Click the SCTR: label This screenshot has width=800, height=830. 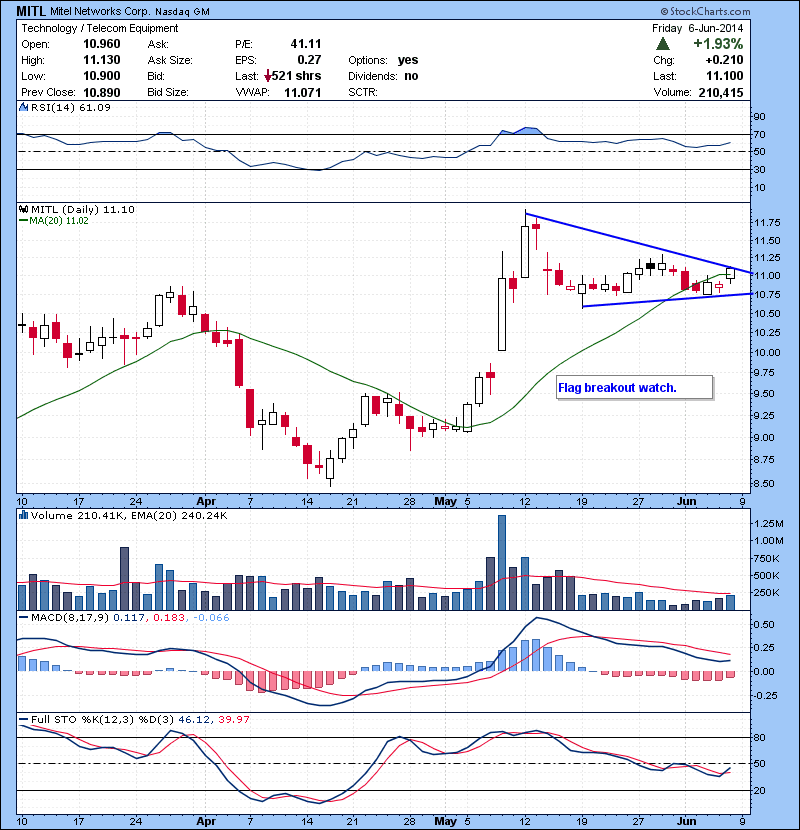[363, 92]
